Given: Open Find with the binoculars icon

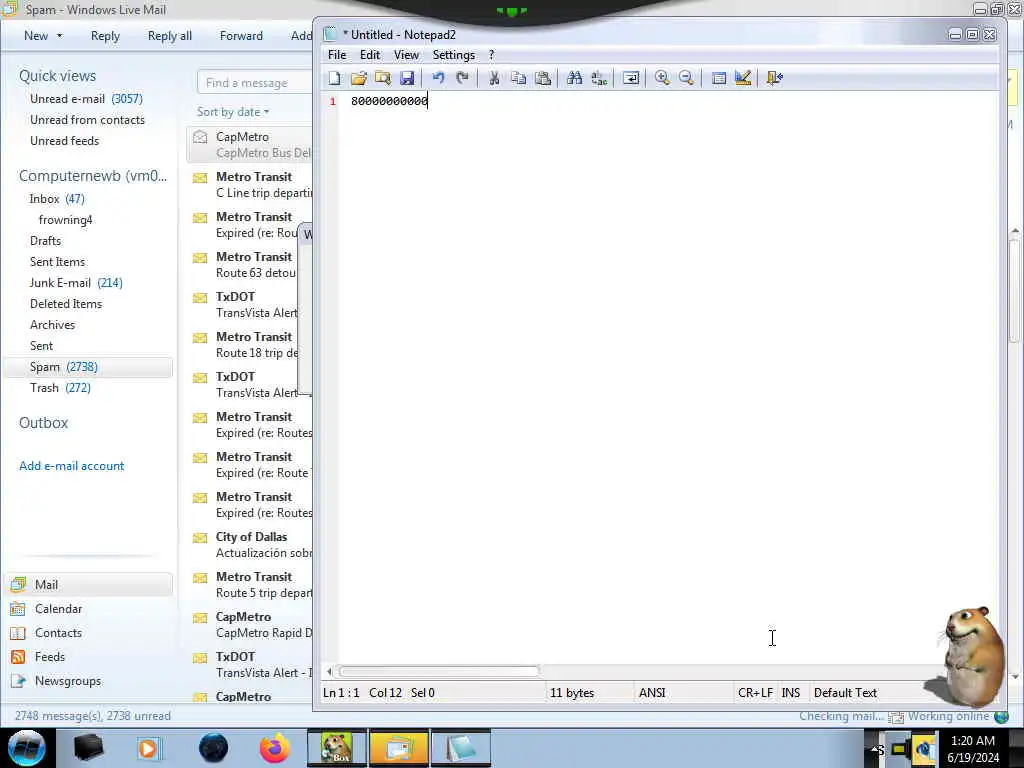Looking at the screenshot, I should (575, 78).
